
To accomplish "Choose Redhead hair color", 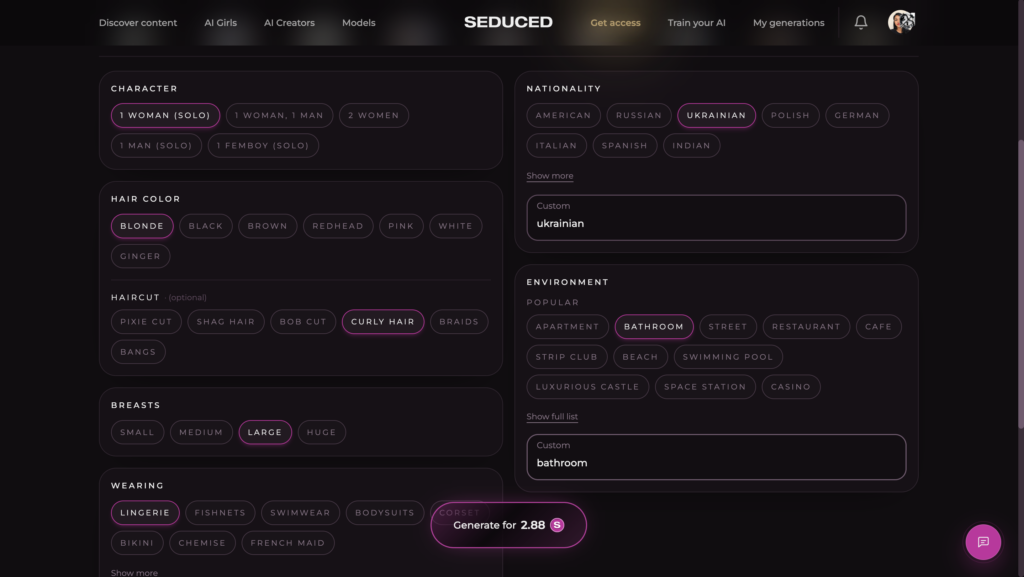I will (338, 226).
